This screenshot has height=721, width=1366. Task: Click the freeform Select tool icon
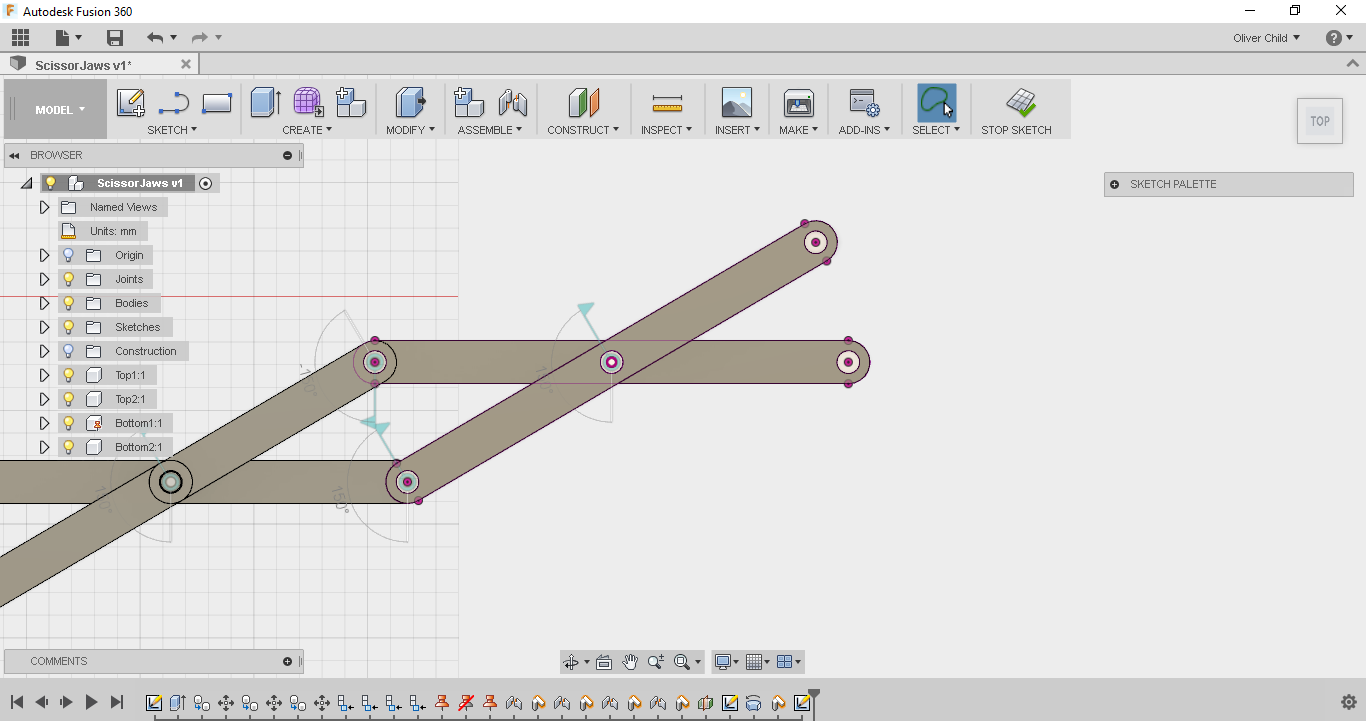(936, 103)
